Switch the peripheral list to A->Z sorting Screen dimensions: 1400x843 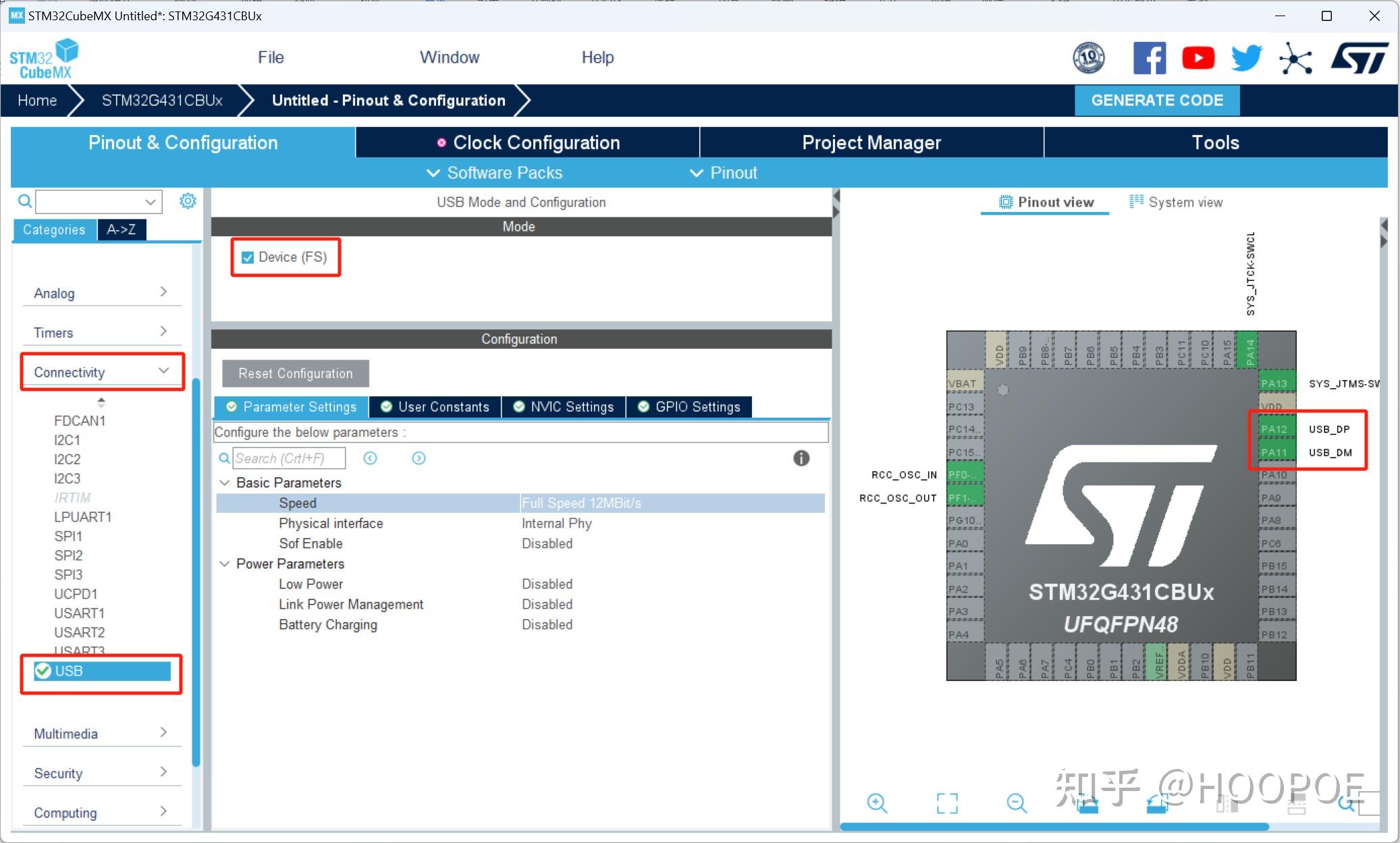[122, 229]
